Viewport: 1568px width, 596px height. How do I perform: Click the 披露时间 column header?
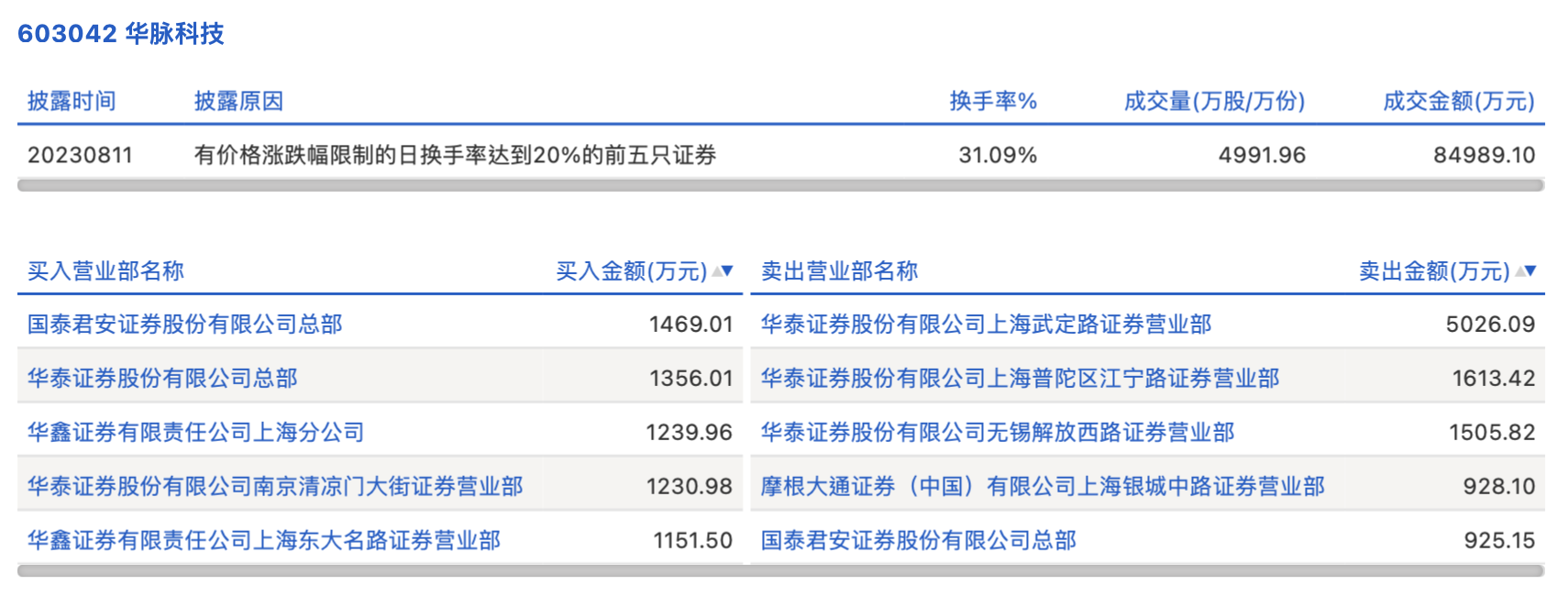[72, 101]
